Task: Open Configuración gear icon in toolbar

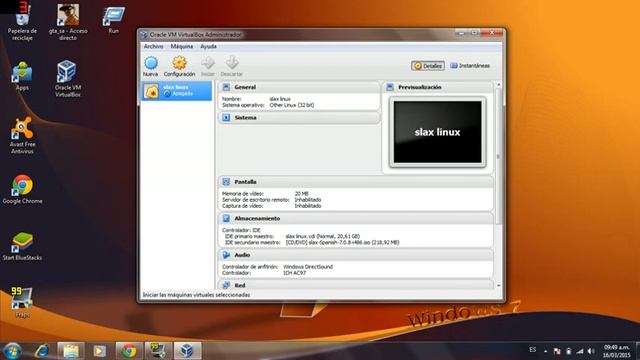Action: pyautogui.click(x=179, y=66)
